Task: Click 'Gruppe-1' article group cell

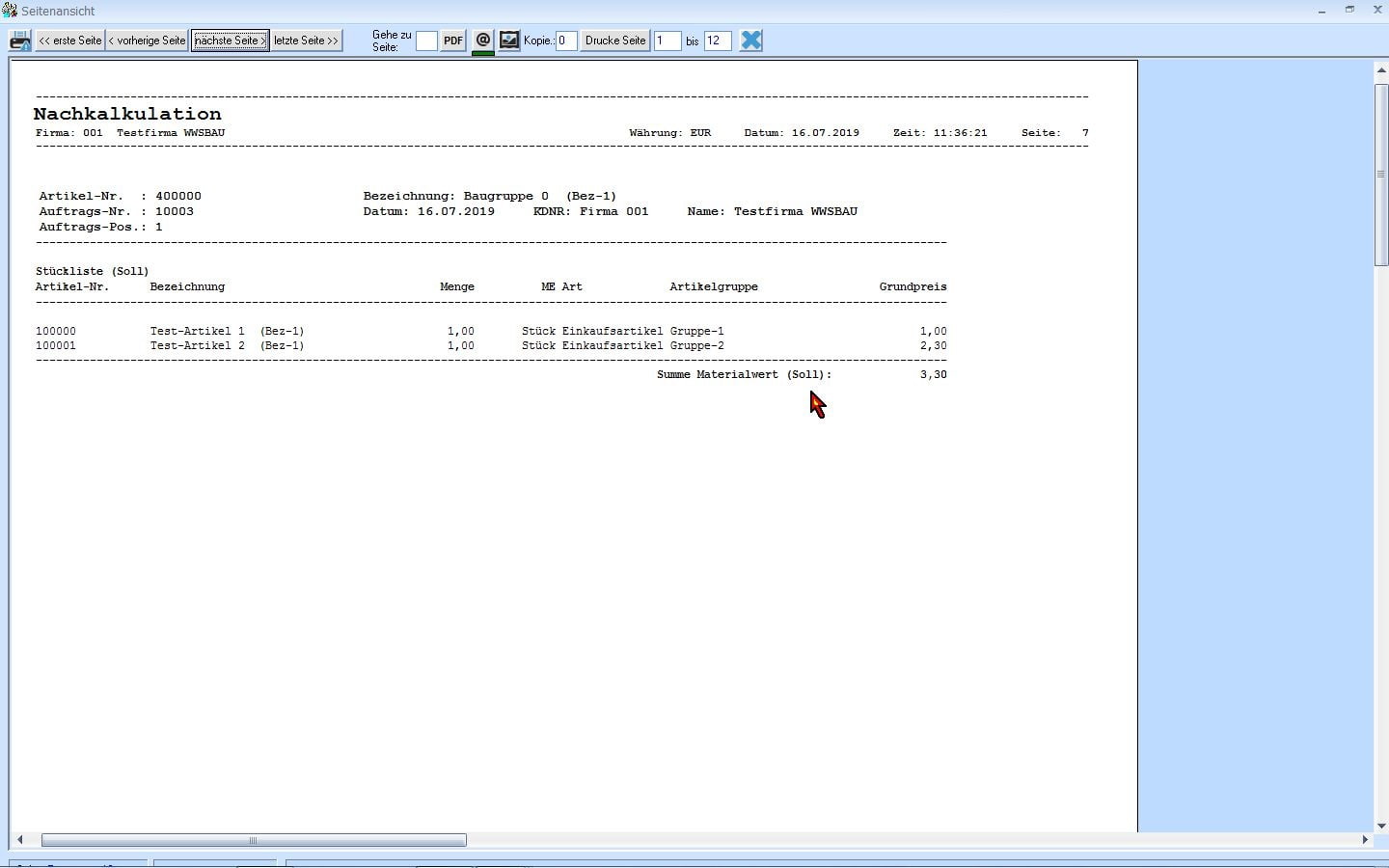Action: click(696, 331)
